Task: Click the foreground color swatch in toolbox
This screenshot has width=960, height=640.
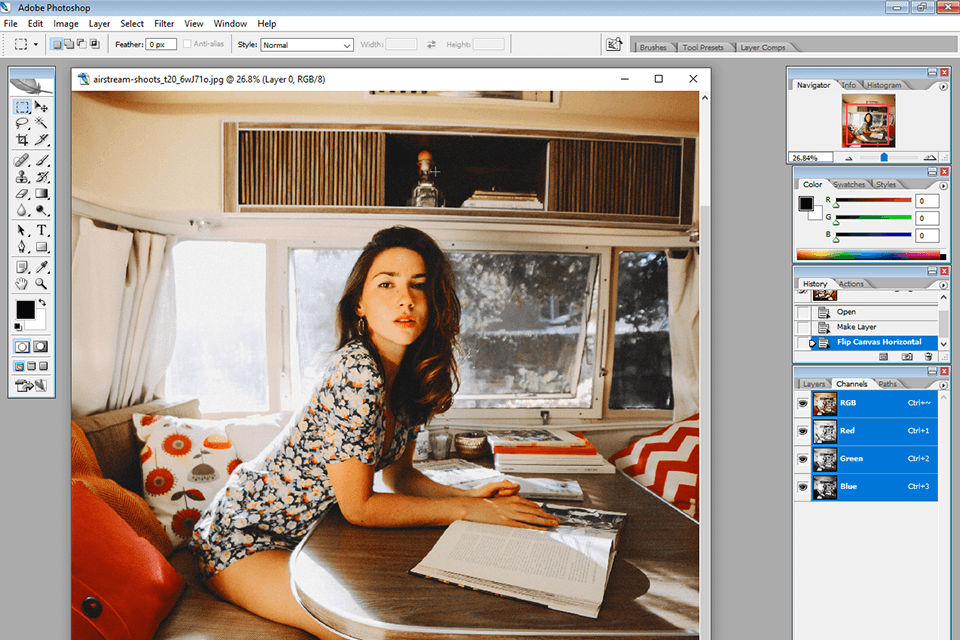Action: tap(25, 309)
